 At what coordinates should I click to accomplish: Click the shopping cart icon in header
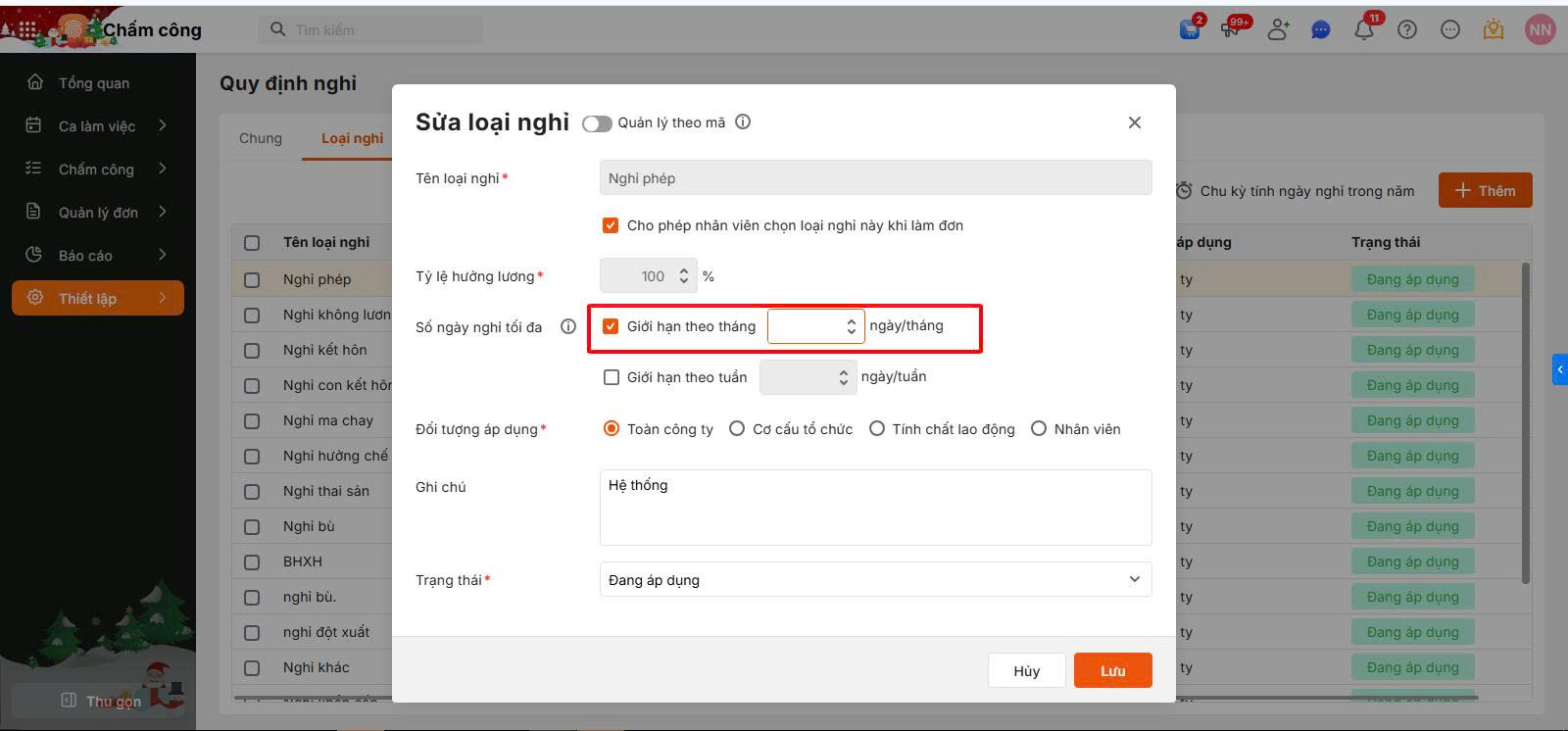pyautogui.click(x=1190, y=29)
